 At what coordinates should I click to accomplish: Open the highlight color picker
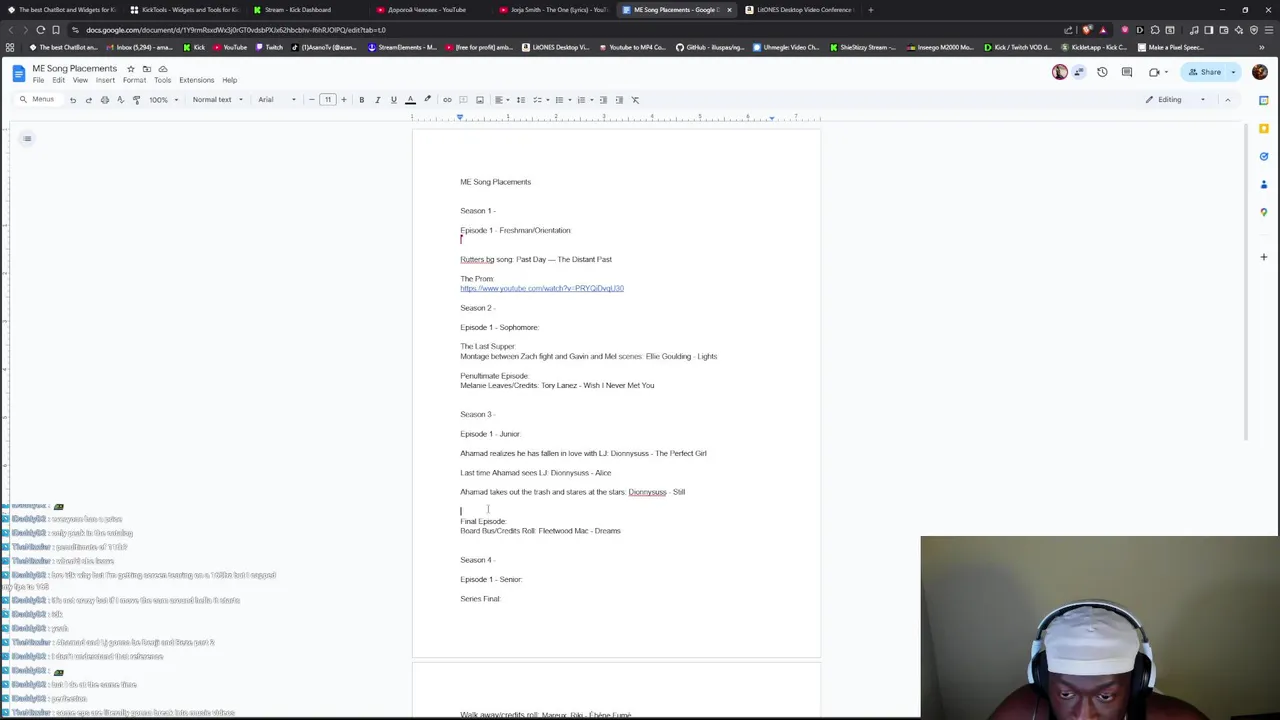click(x=427, y=100)
